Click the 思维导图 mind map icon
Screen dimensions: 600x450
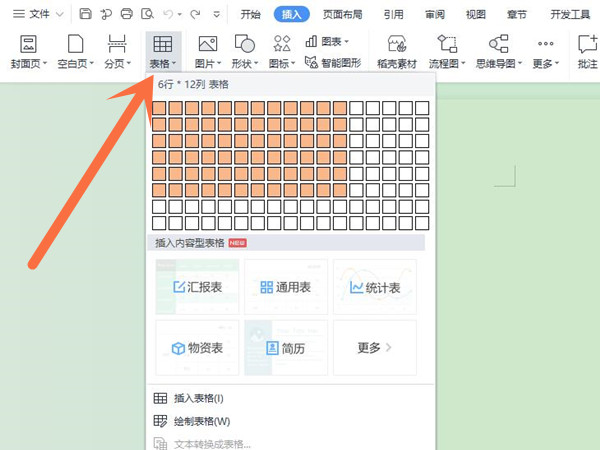tap(497, 52)
